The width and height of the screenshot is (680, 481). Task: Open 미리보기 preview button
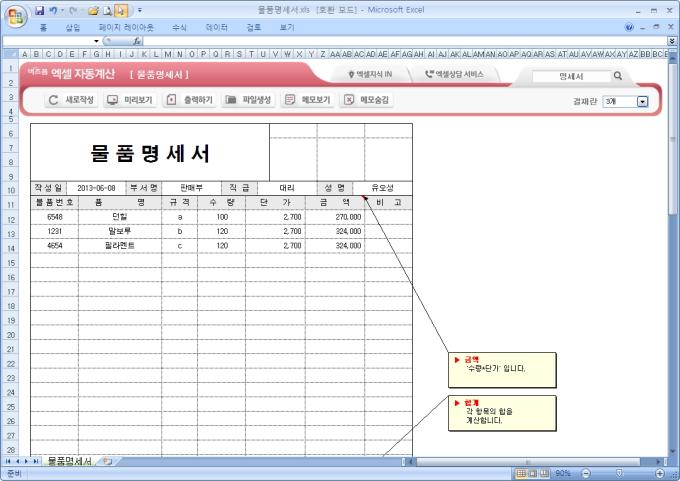130,100
